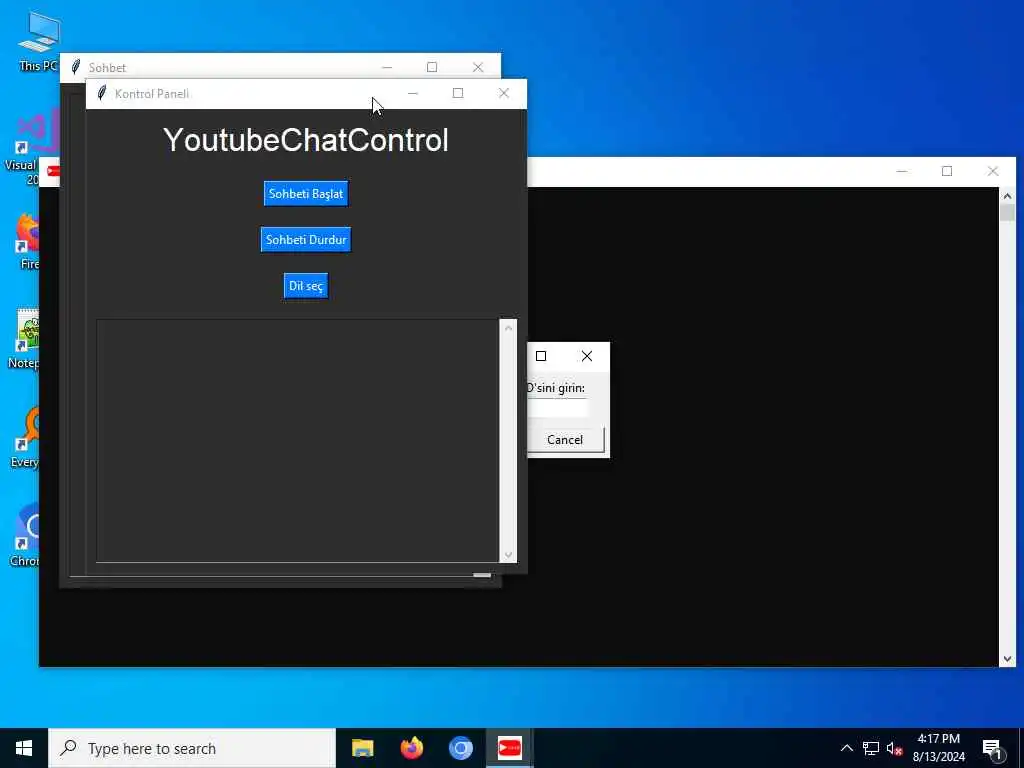Open Chrome from the taskbar
This screenshot has height=768, width=1024.
click(460, 748)
